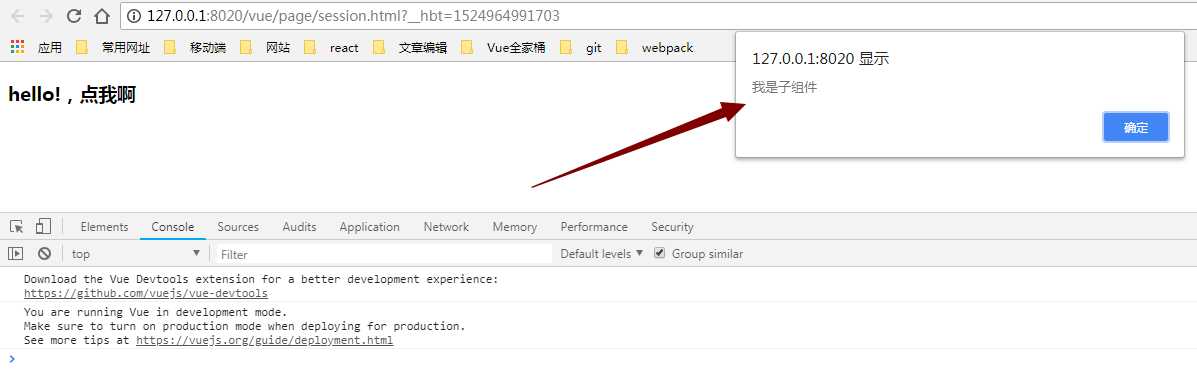Click the 127.0.0.1:8020 显示 dialog title
This screenshot has height=391, width=1197.
pyautogui.click(x=821, y=59)
